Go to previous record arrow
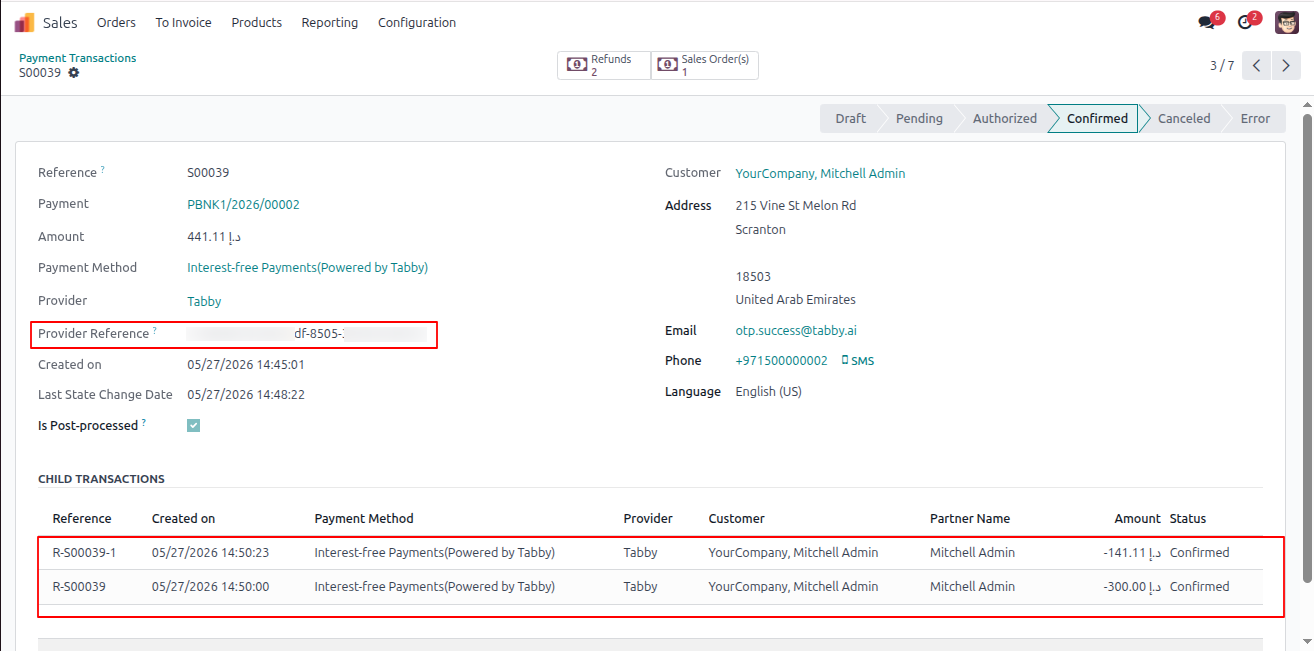Image resolution: width=1314 pixels, height=651 pixels. click(x=1257, y=66)
